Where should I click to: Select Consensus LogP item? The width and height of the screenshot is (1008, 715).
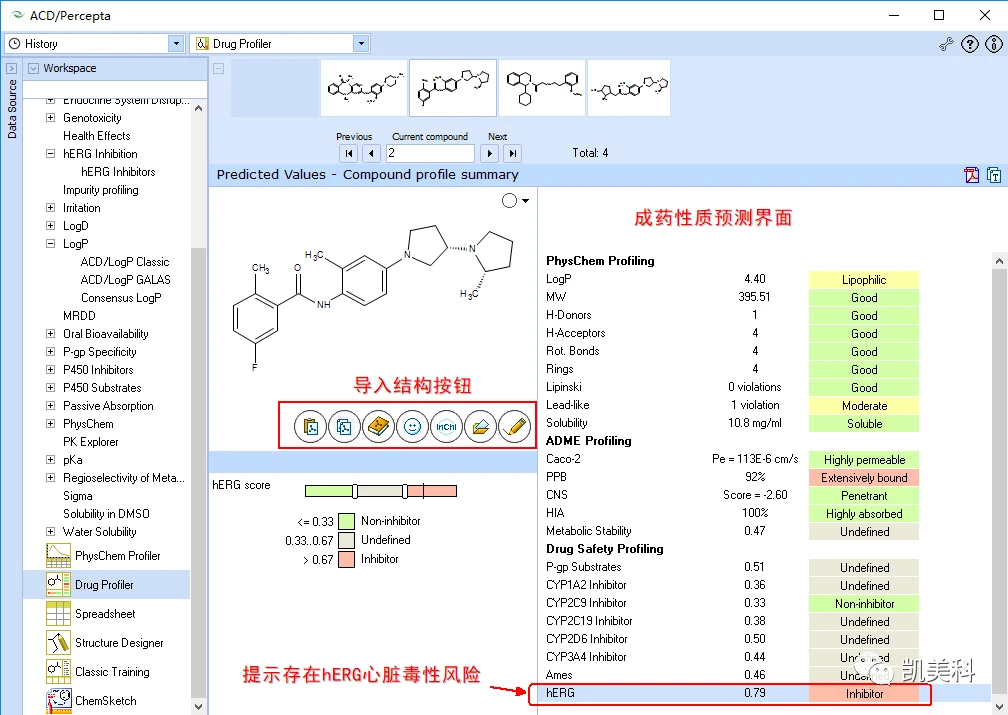[x=121, y=298]
